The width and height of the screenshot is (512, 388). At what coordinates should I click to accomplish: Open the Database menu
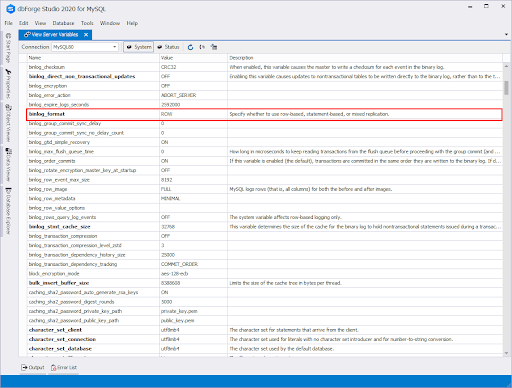coord(63,23)
